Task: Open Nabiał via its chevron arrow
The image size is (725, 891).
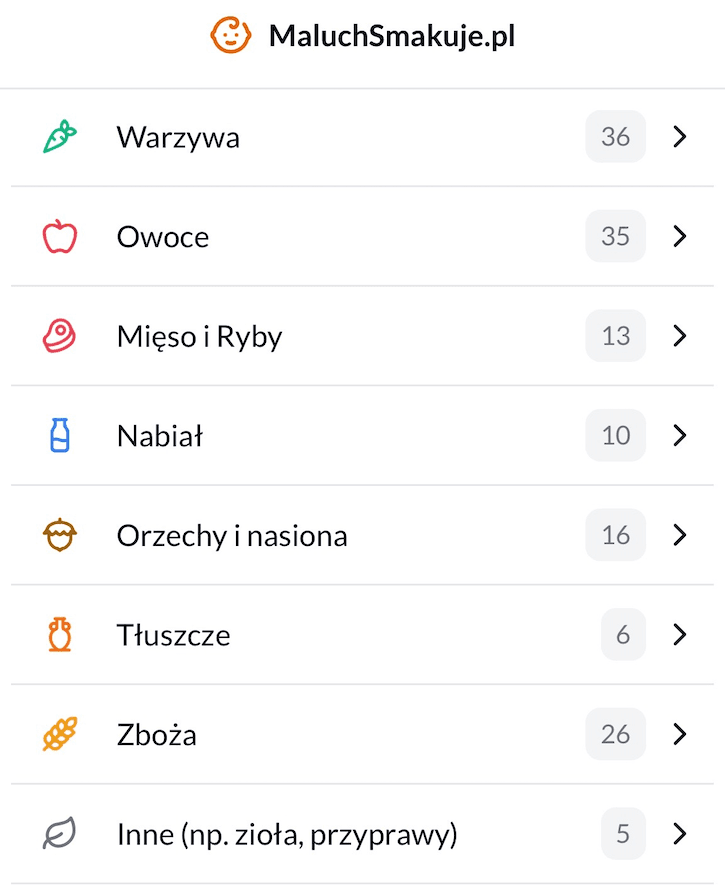Action: 680,435
